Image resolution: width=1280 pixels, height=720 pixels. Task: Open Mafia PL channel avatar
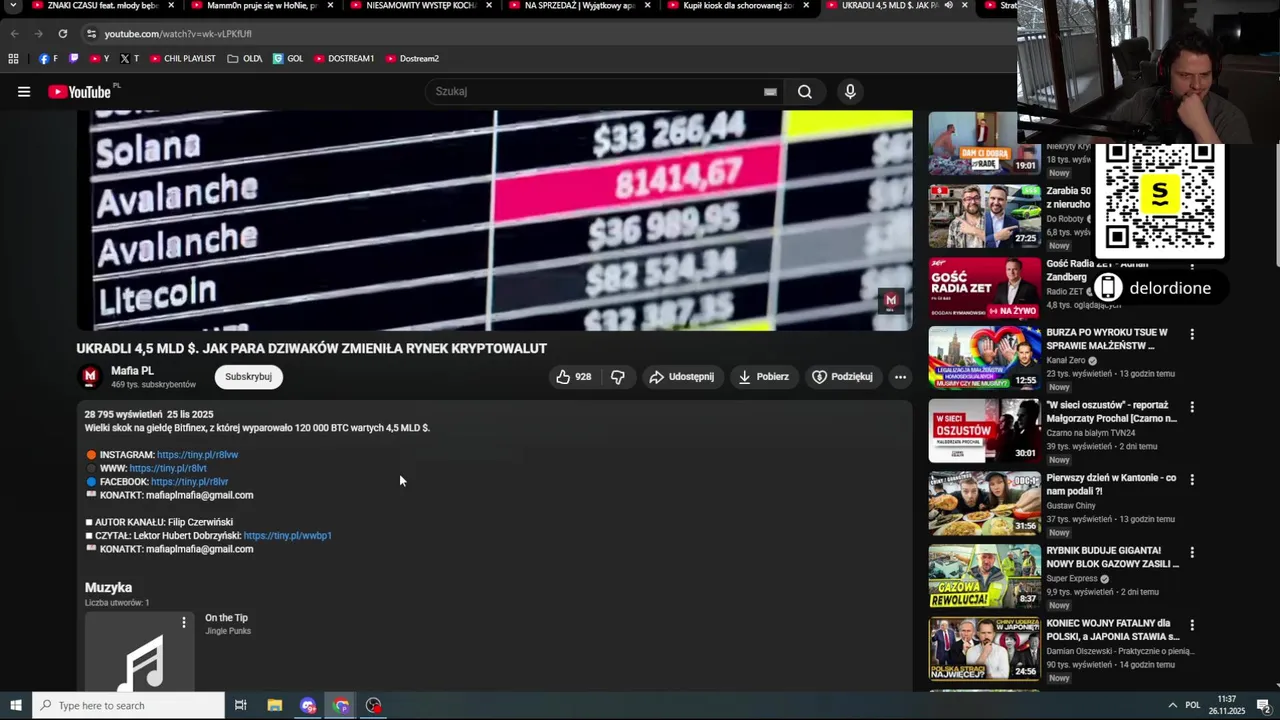pos(90,376)
